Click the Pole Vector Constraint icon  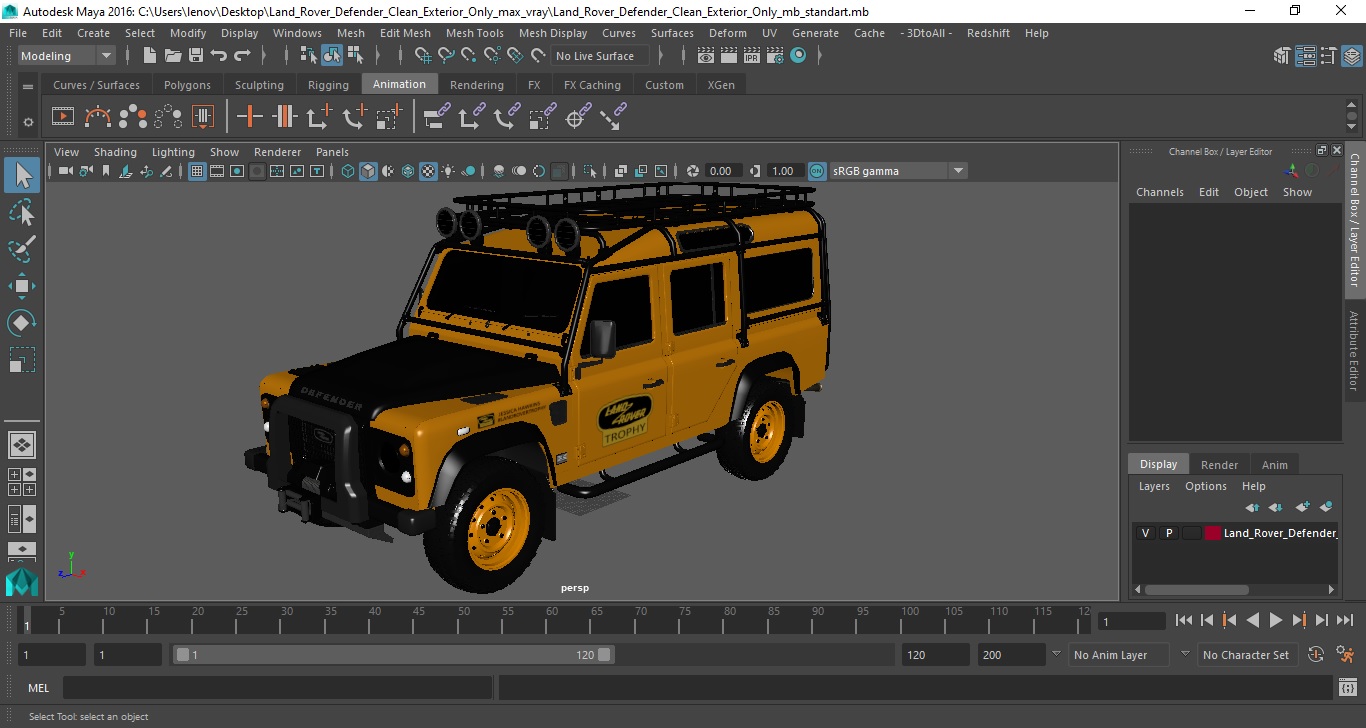point(612,118)
